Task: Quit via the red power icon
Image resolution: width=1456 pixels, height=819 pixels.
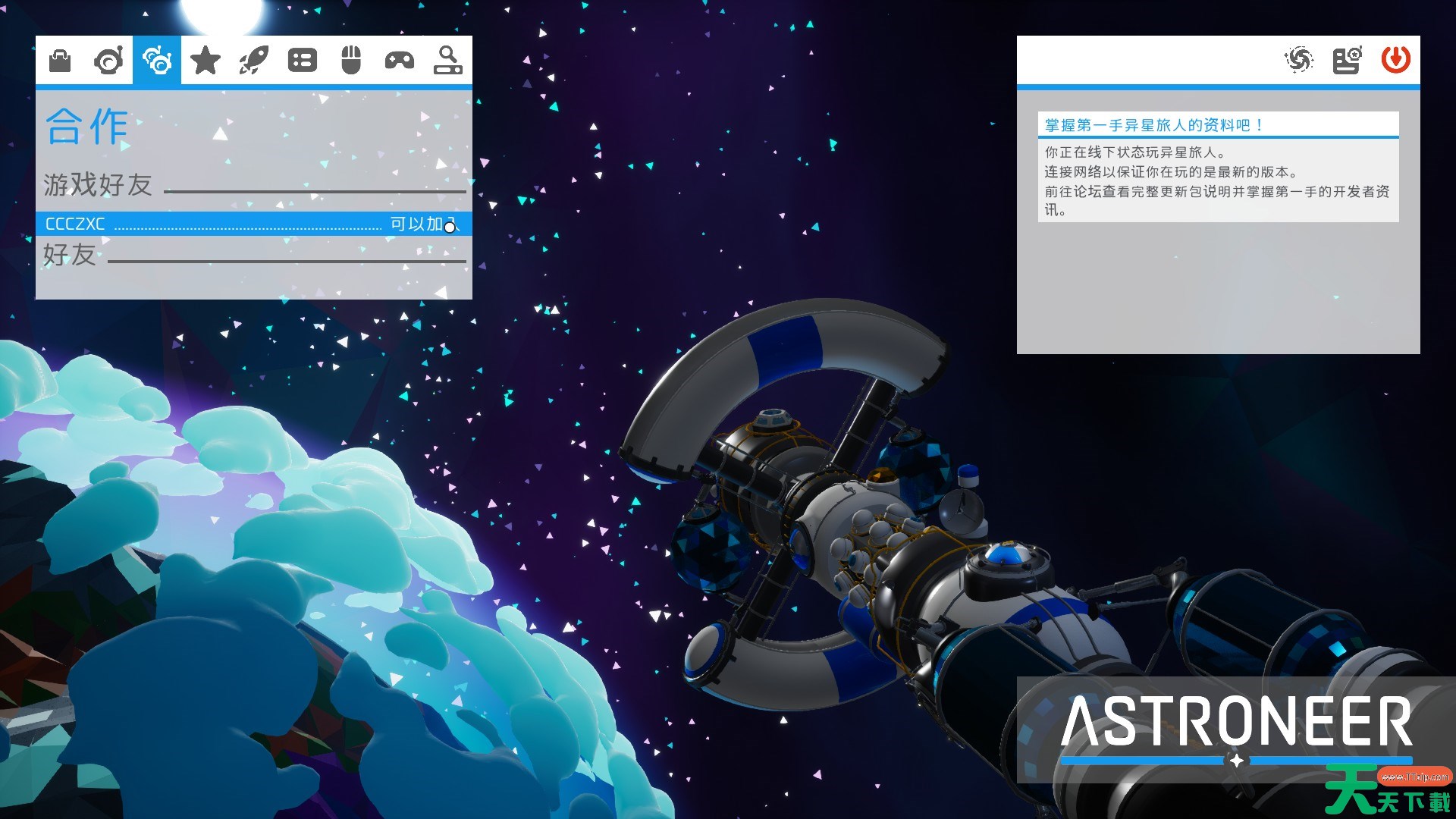Action: point(1395,60)
